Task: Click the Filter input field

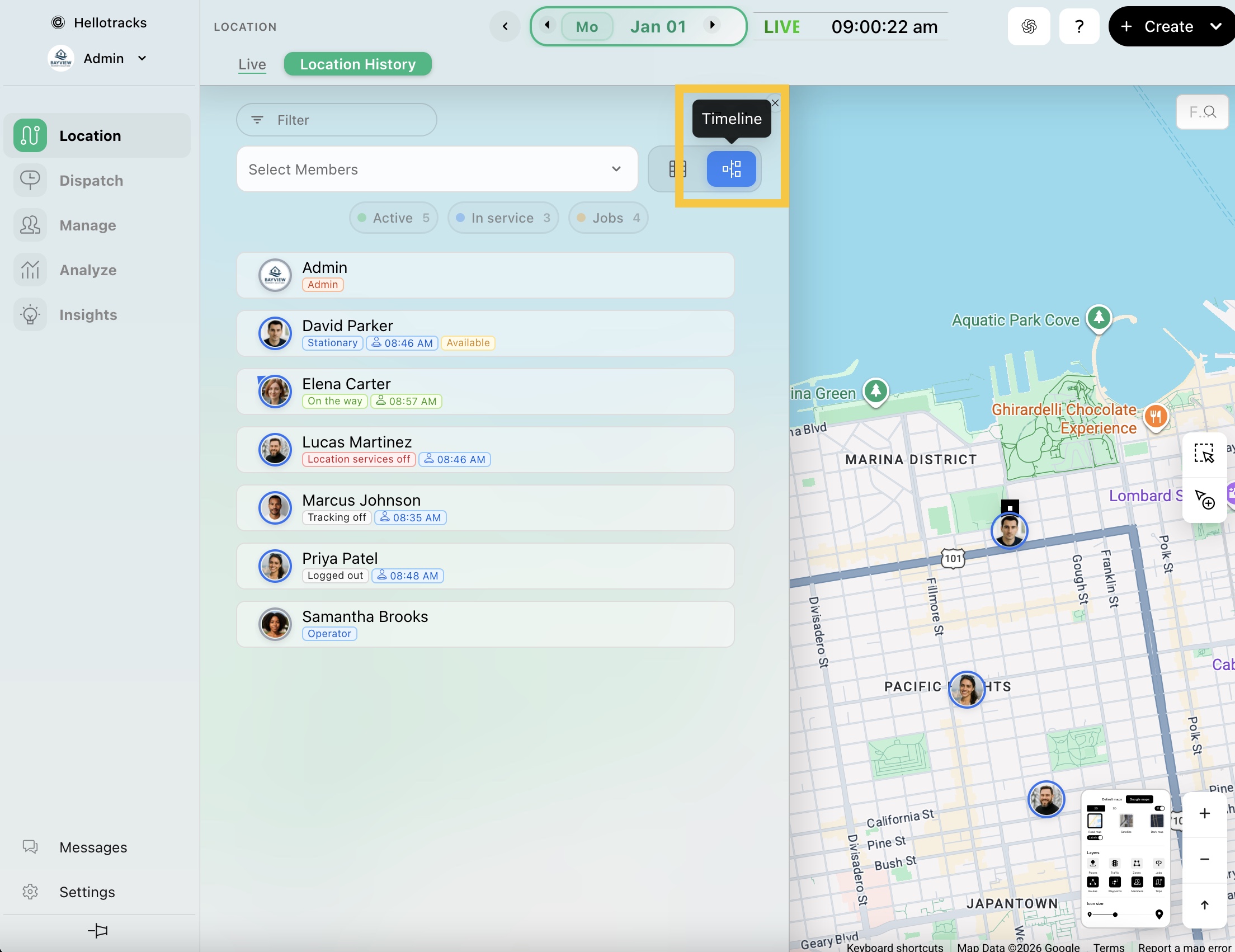Action: click(x=337, y=120)
